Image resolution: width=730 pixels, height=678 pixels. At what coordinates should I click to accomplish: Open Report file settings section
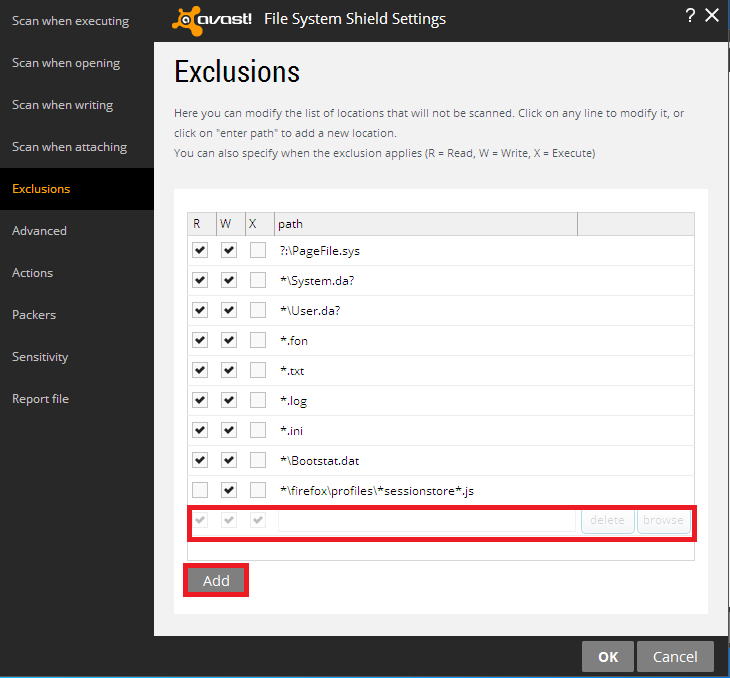[41, 399]
